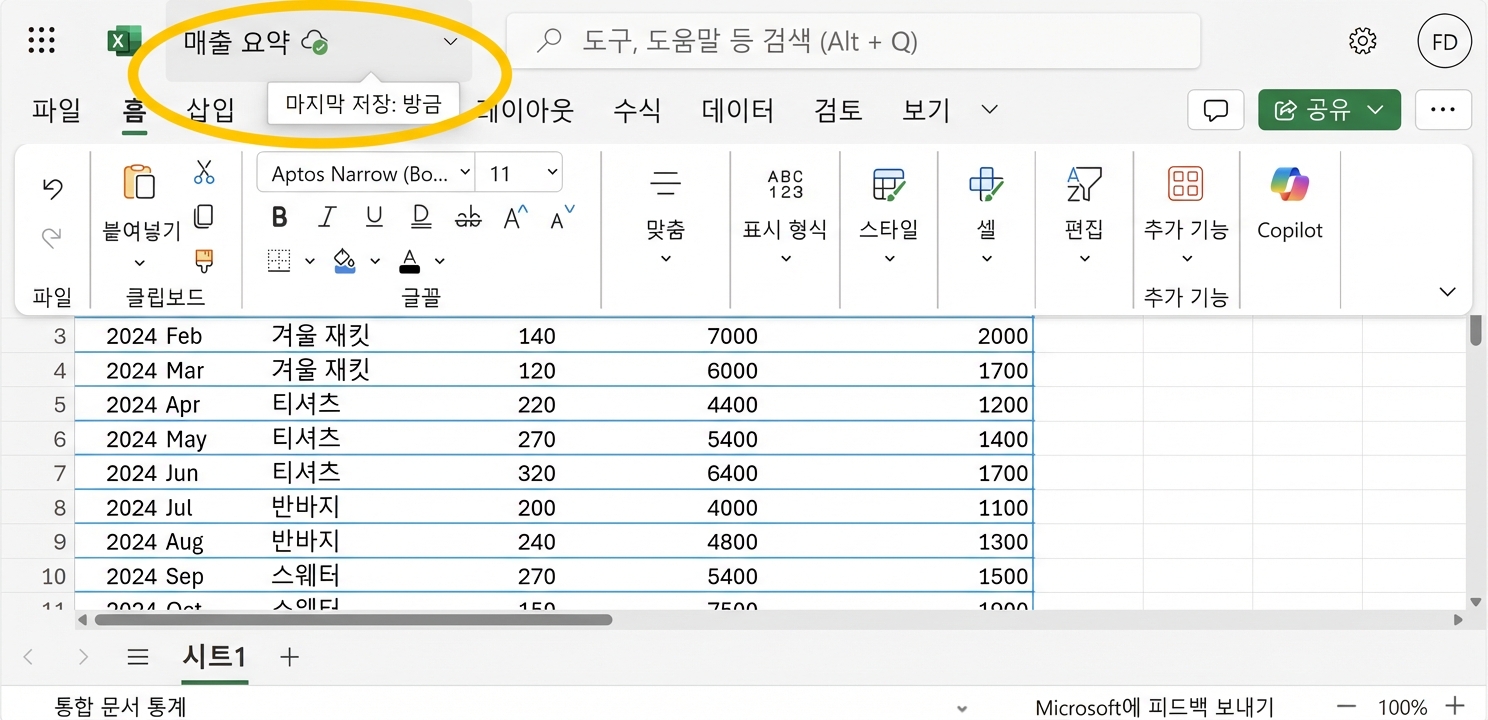Open the font name combo box
The height and width of the screenshot is (720, 1488).
pyautogui.click(x=366, y=173)
